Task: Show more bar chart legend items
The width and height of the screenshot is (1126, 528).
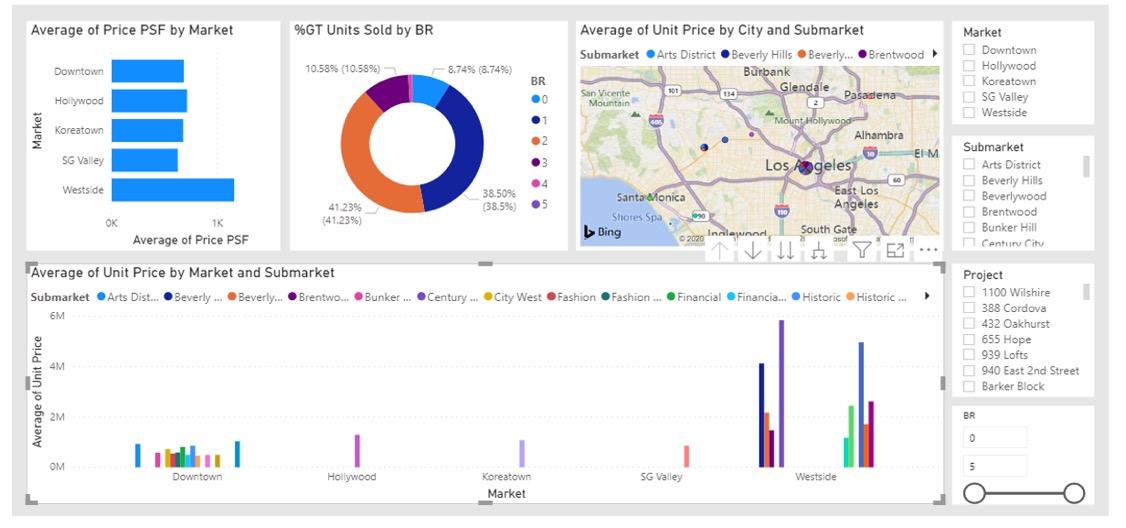Action: [927, 296]
